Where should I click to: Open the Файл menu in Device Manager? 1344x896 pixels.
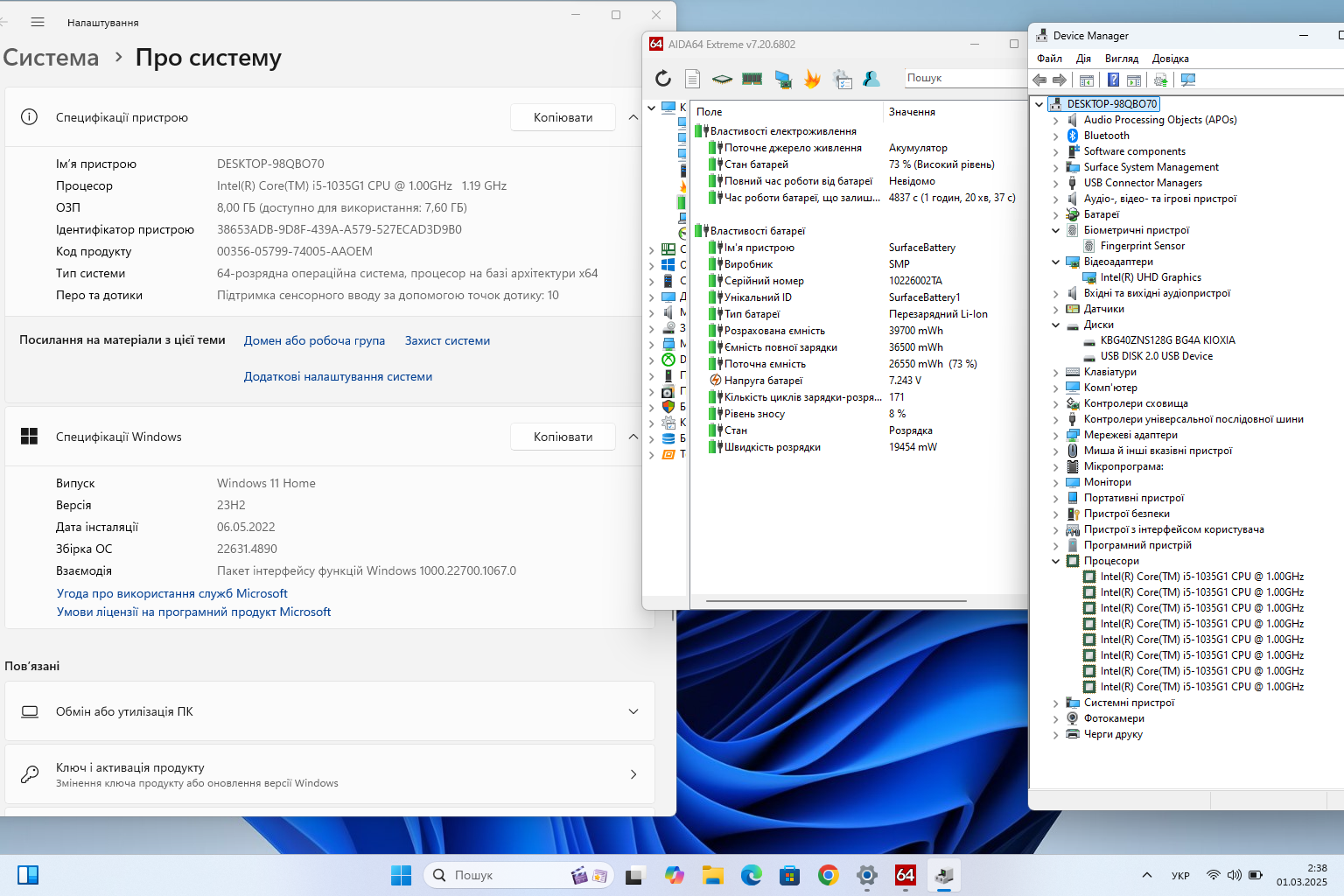pyautogui.click(x=1049, y=59)
